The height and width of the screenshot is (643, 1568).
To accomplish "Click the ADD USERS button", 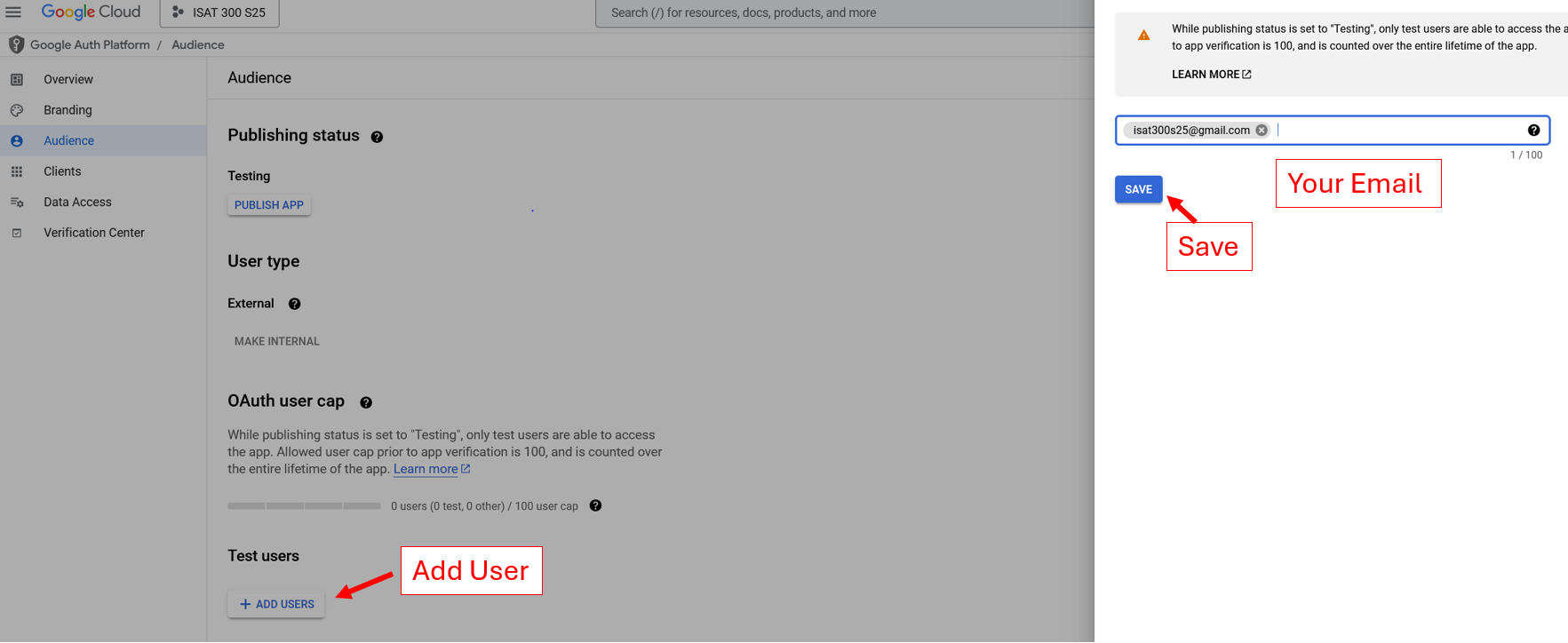I will (276, 604).
